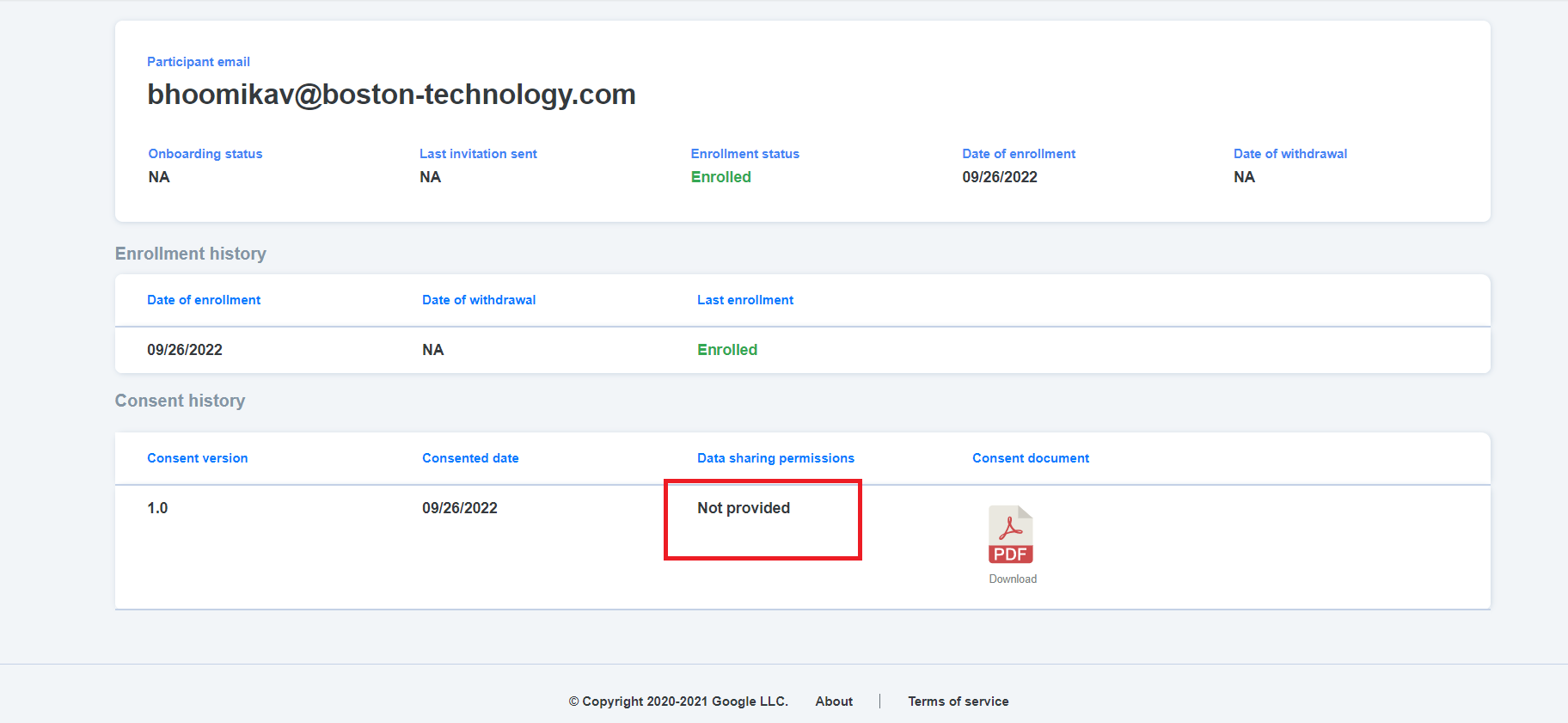Click the Data sharing permissions column header
This screenshot has height=723, width=1568.
775,458
